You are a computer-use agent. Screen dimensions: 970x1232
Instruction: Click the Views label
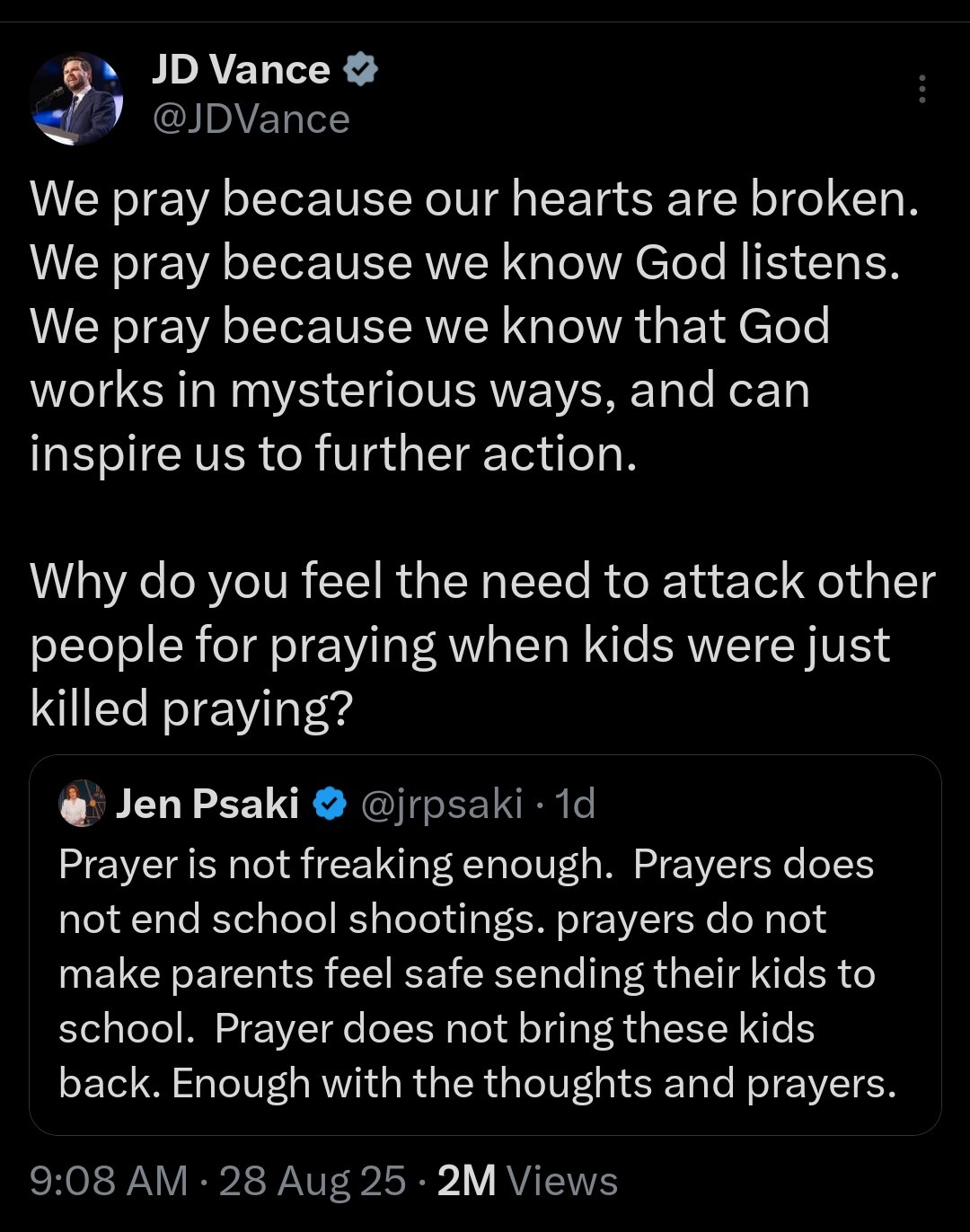(x=562, y=1181)
